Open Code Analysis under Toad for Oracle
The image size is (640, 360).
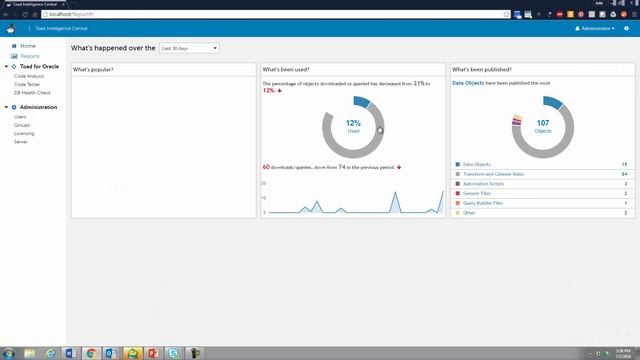[x=29, y=76]
